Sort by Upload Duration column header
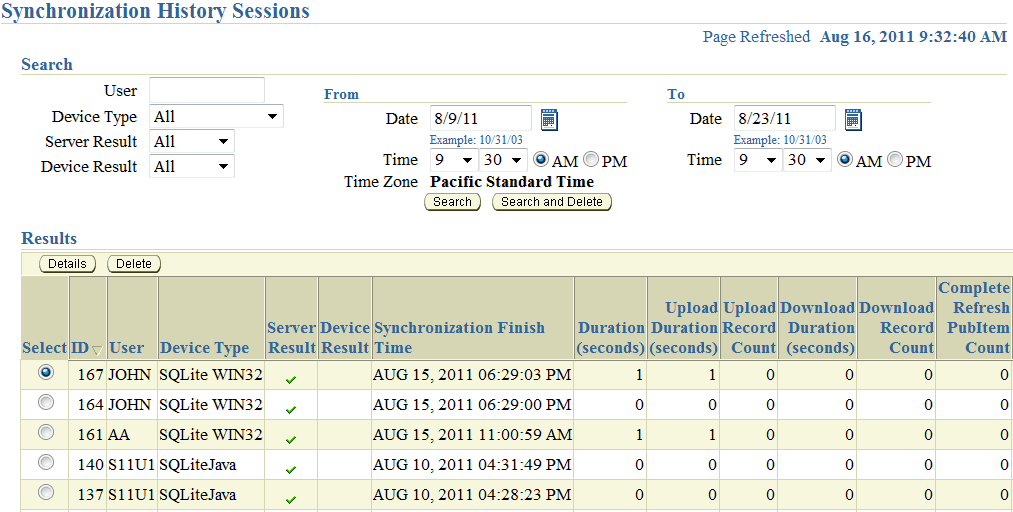1013x512 pixels. point(684,328)
